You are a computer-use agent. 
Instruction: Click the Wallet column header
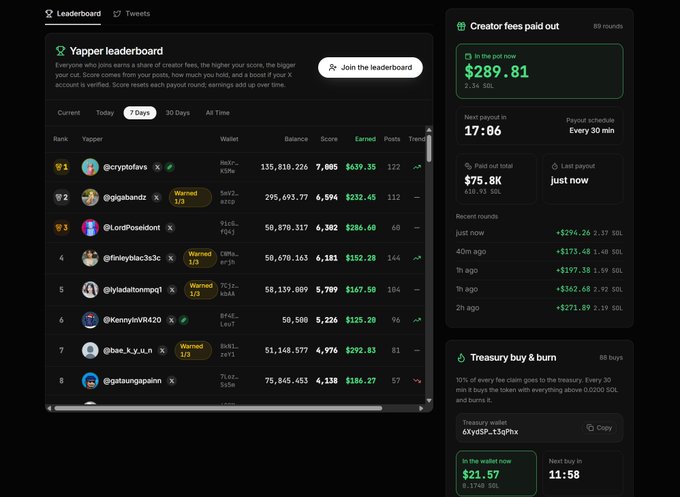229,139
